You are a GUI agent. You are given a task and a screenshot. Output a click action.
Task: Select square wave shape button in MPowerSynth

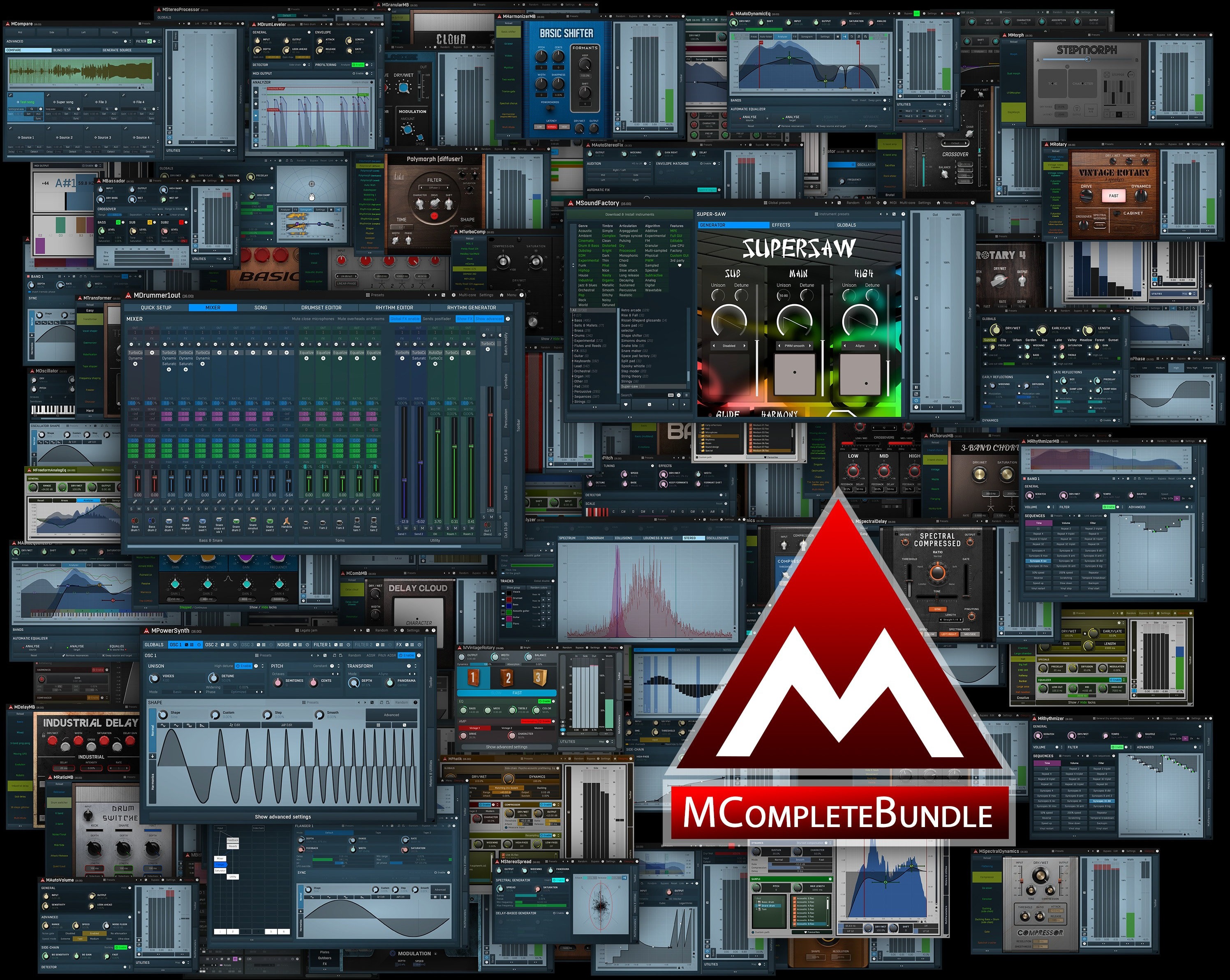coord(189,725)
